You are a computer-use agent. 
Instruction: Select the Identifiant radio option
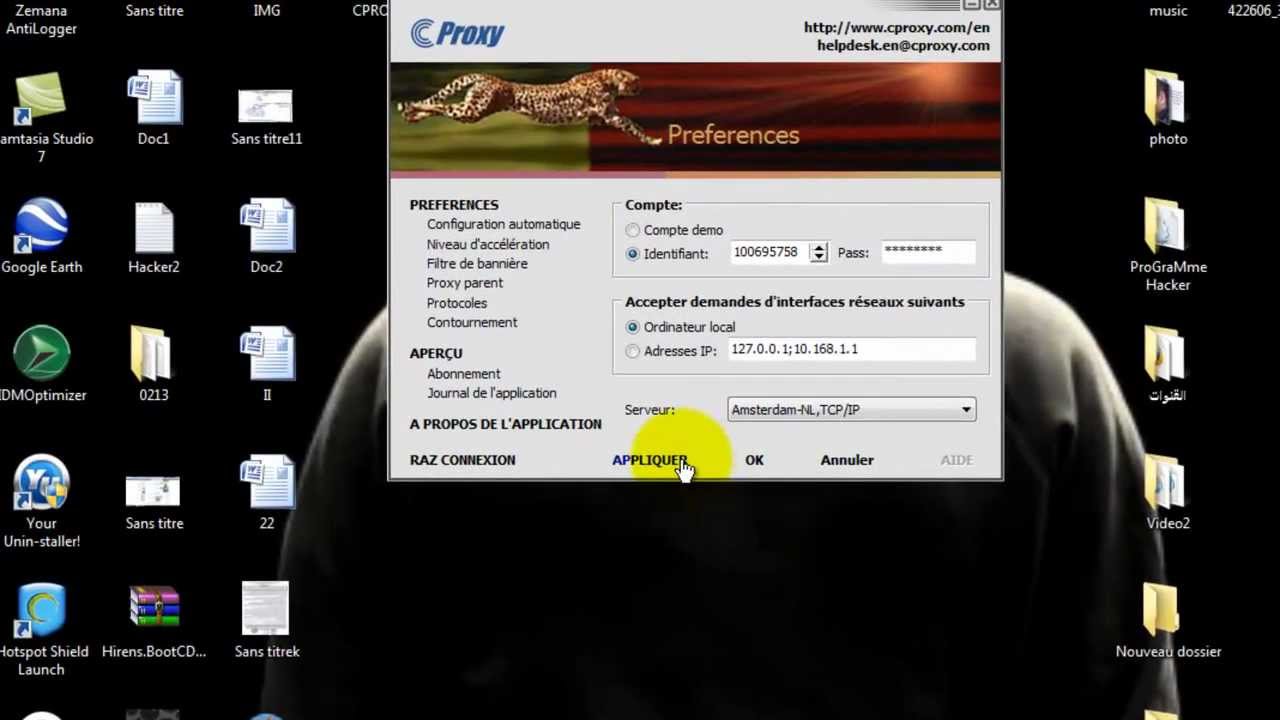[632, 254]
